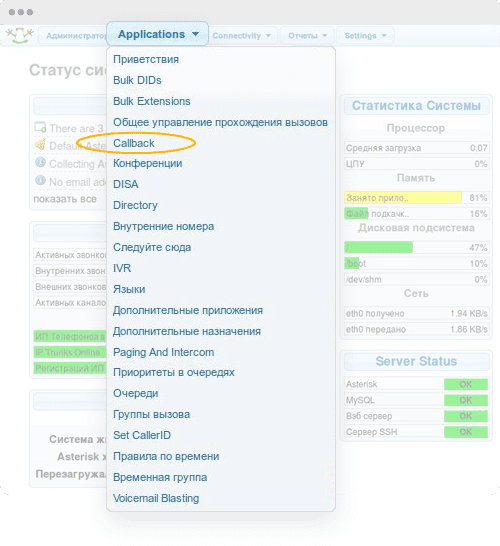Choose Bulk Extensions menu entry
The width and height of the screenshot is (500, 546).
tap(152, 101)
